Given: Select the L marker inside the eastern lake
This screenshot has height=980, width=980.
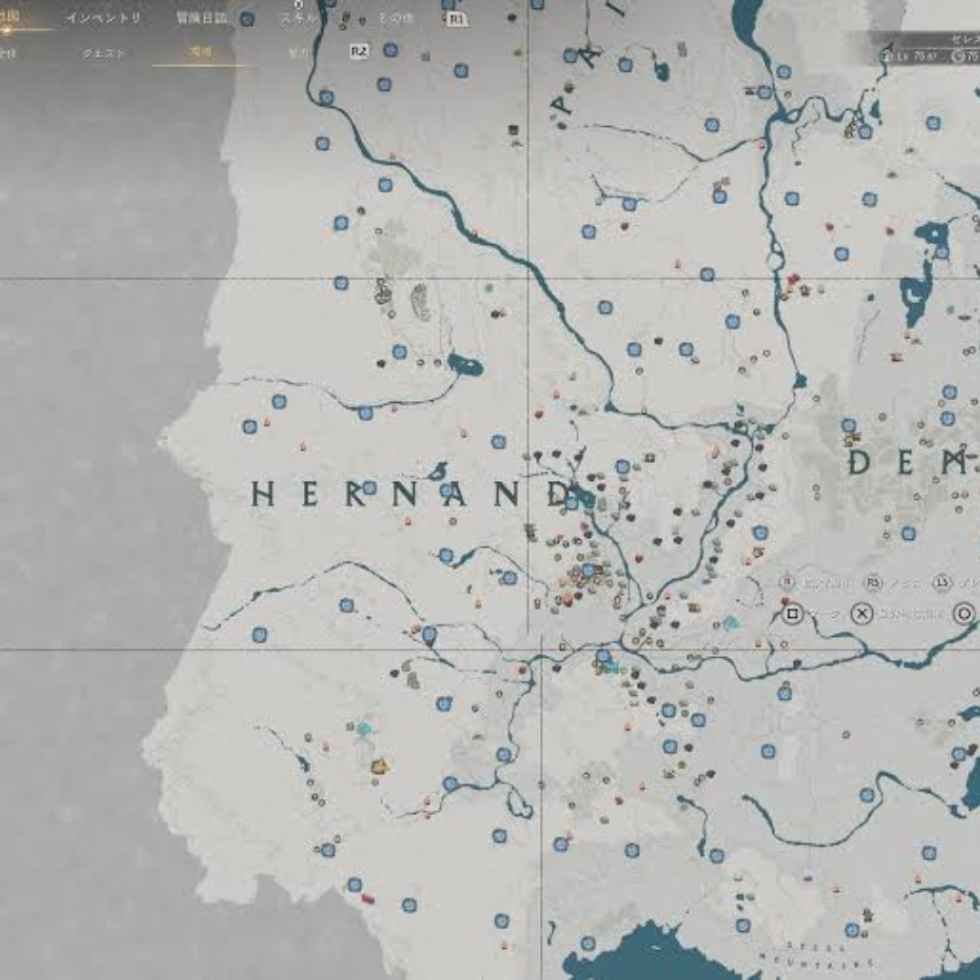Looking at the screenshot, I should point(916,298).
